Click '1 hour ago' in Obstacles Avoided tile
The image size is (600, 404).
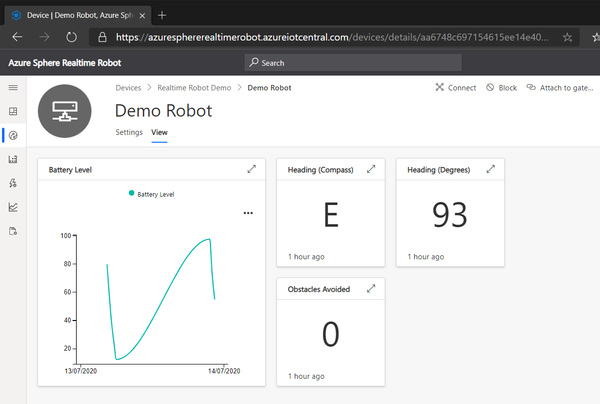click(306, 376)
